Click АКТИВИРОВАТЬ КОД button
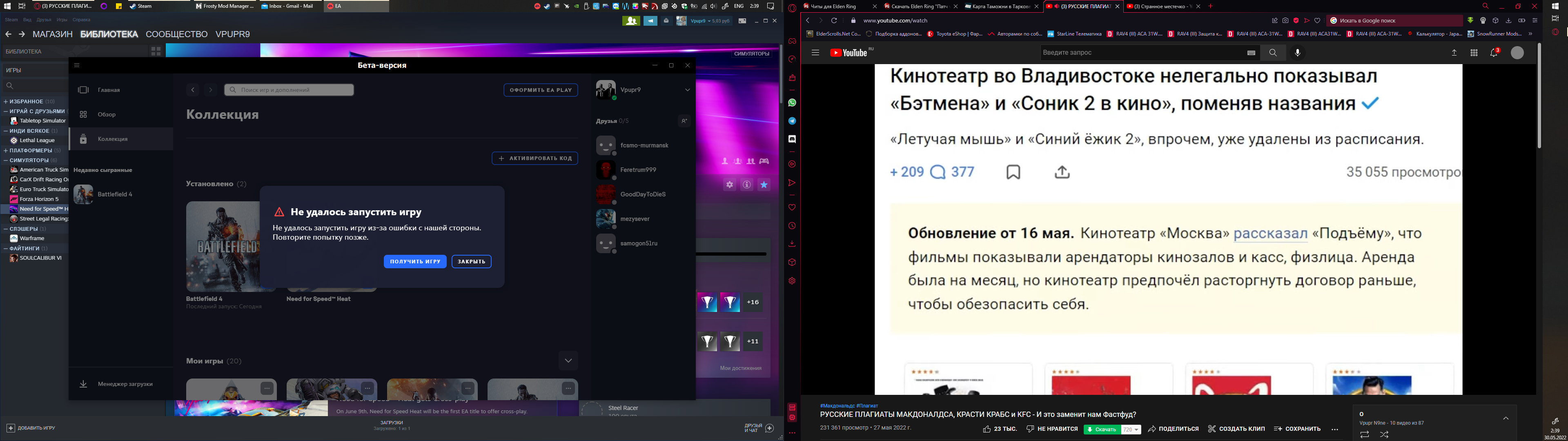 click(535, 158)
